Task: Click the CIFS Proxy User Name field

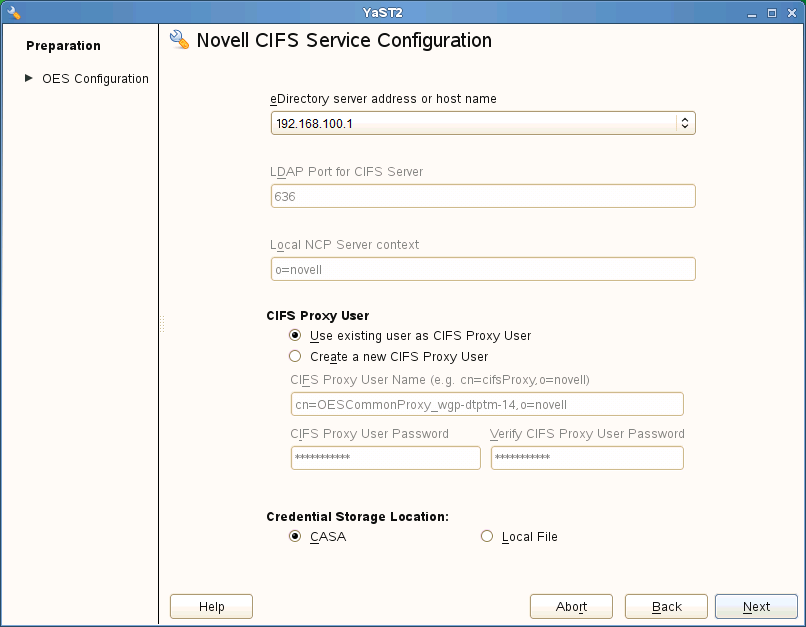Action: 487,404
